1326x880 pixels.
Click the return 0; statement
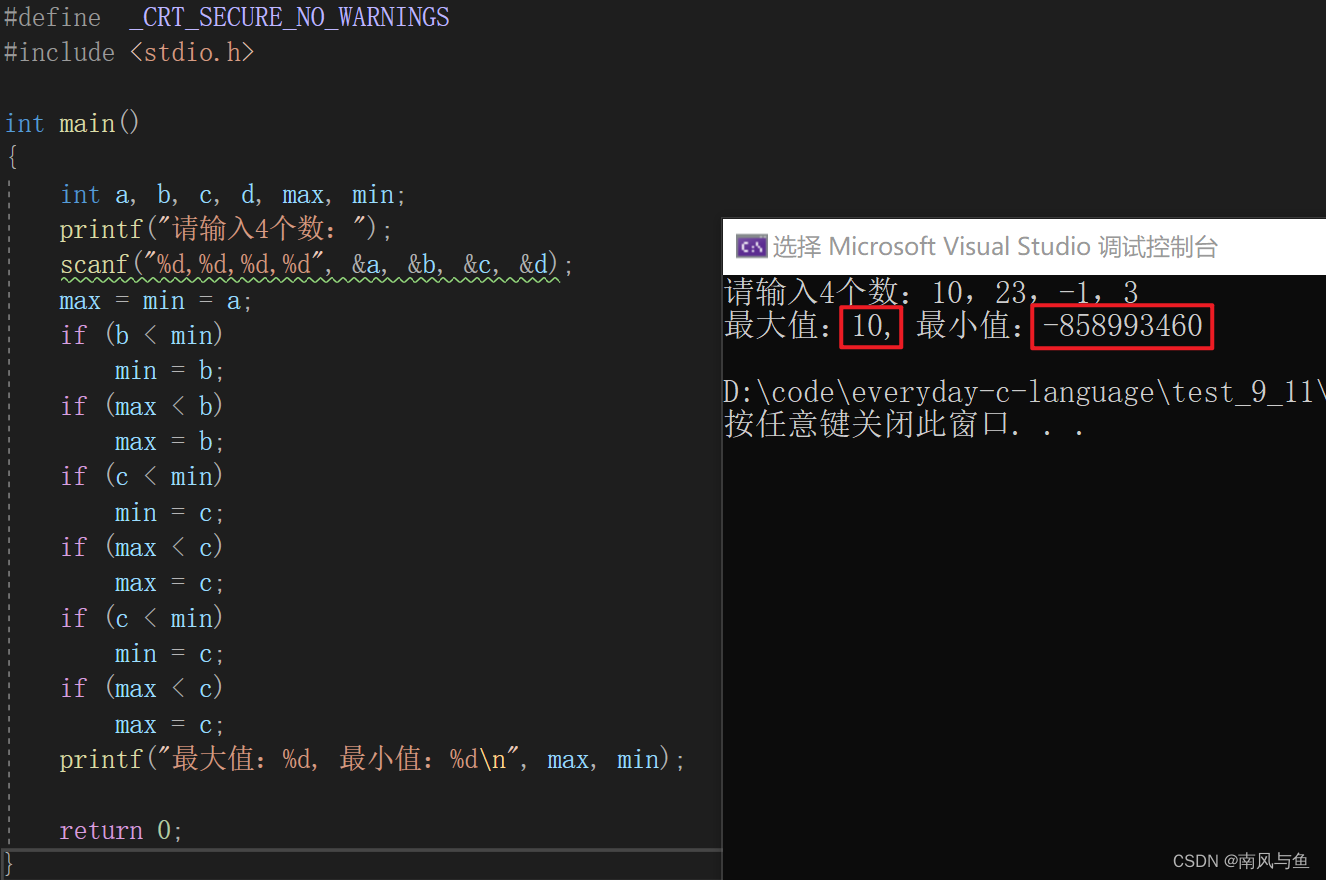121,831
